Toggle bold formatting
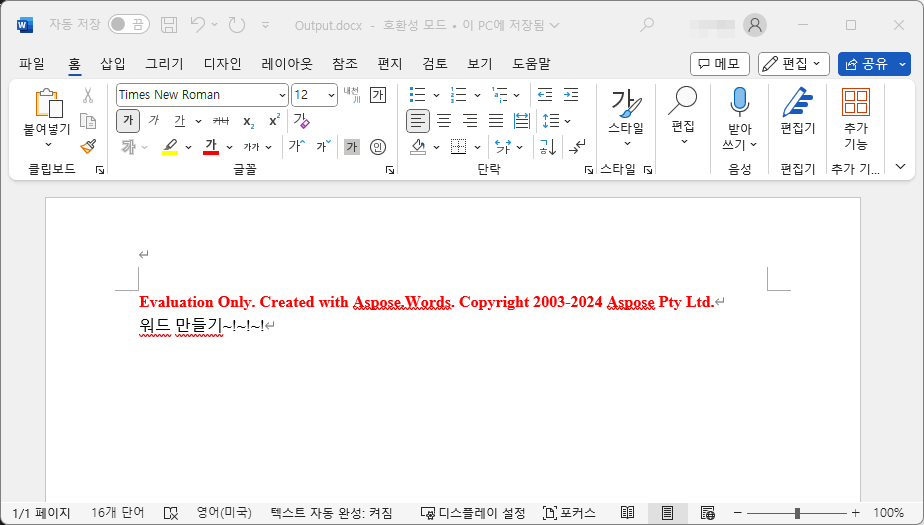This screenshot has width=924, height=525. [x=128, y=121]
